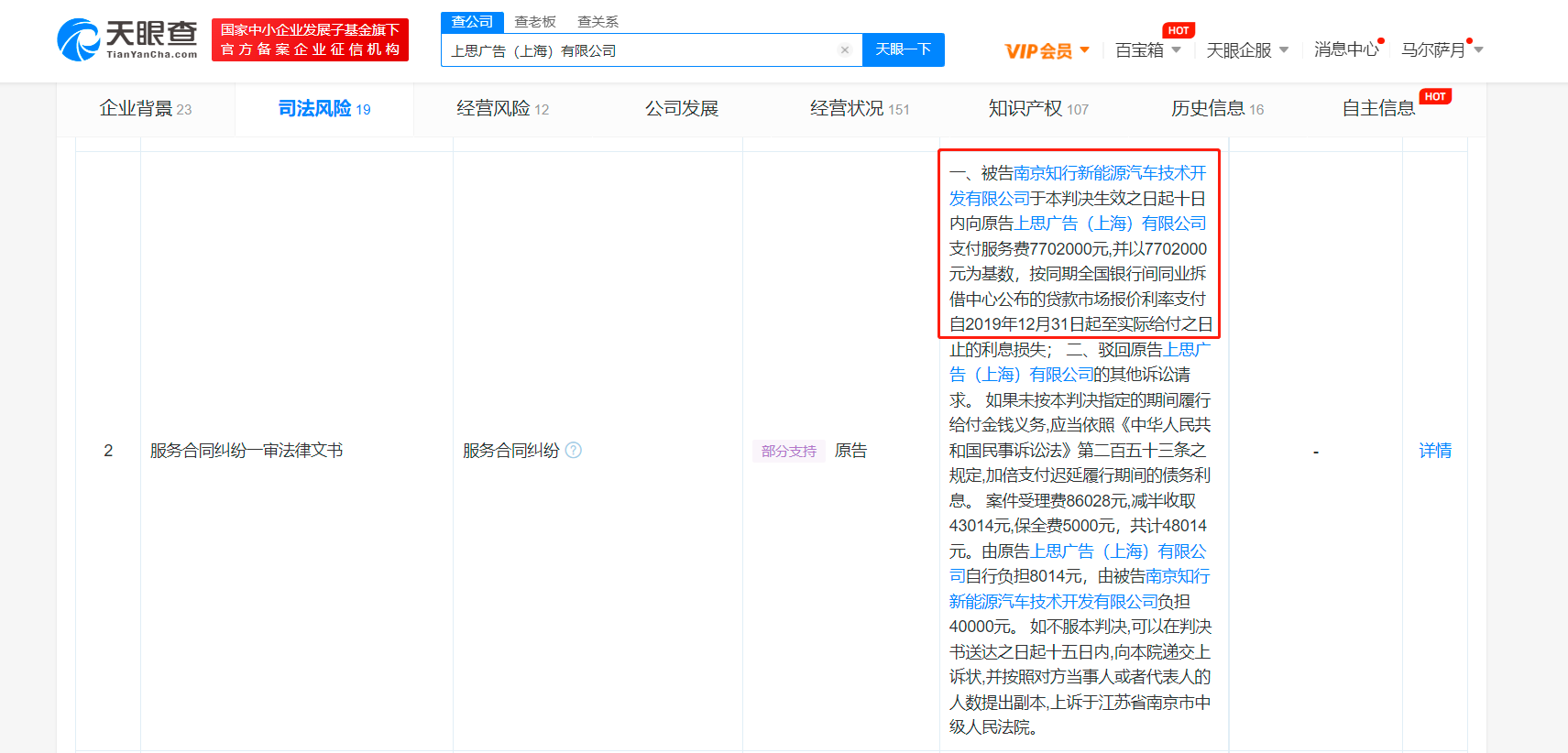The image size is (1568, 753).
Task: Switch to the 自主信息 tab
Action: click(x=1379, y=109)
